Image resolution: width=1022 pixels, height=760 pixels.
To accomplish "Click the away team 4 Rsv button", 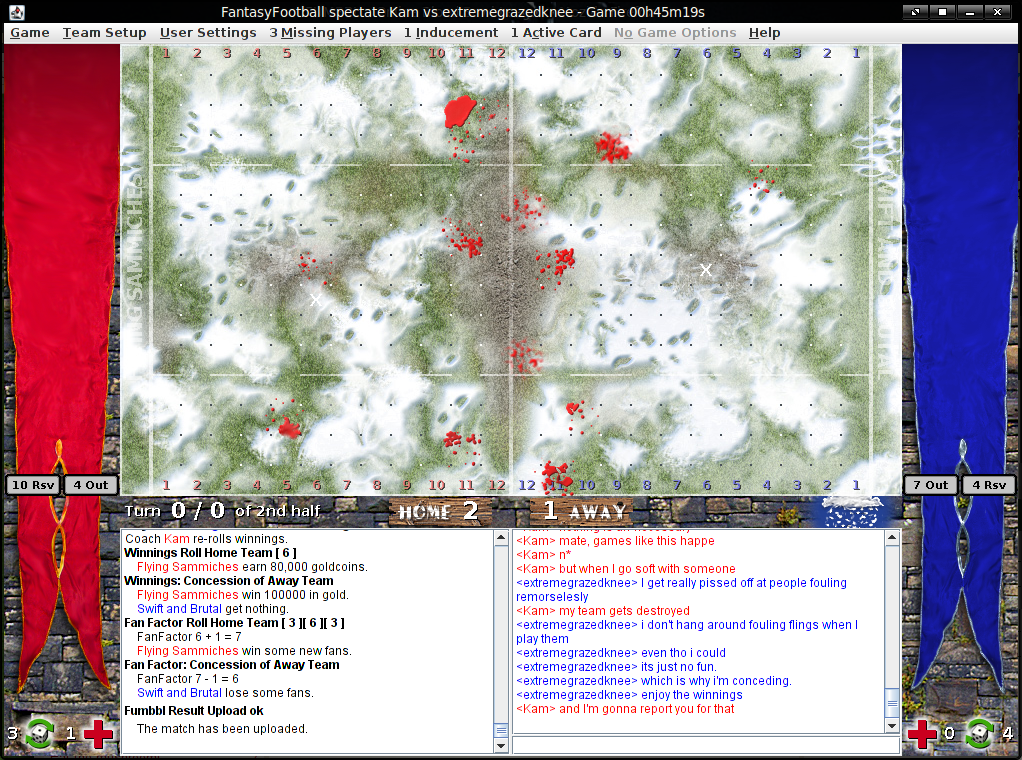I will pyautogui.click(x=989, y=485).
